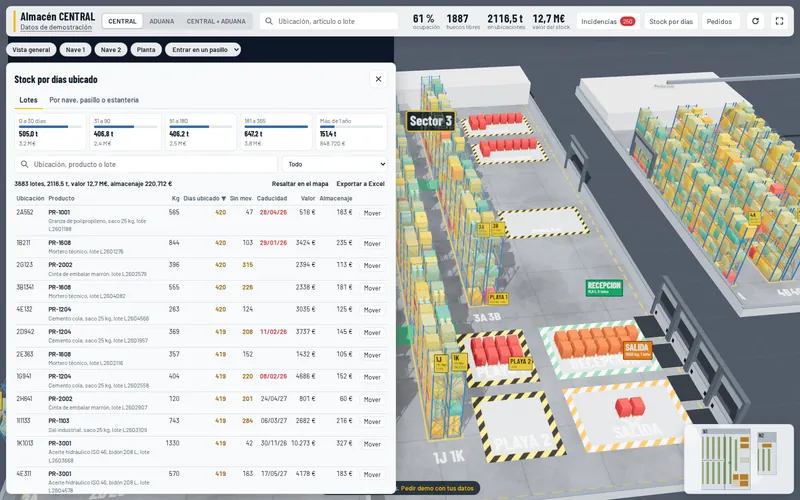Select Por nave, pasillo o estantería tab

click(x=94, y=100)
